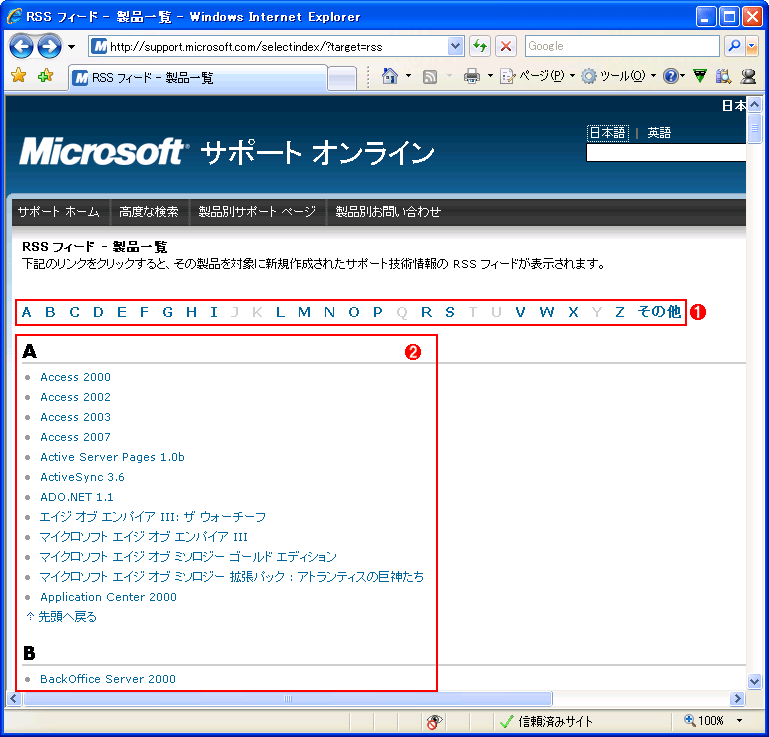Click the Home icon in command bar
Image resolution: width=769 pixels, height=737 pixels.
pyautogui.click(x=390, y=76)
